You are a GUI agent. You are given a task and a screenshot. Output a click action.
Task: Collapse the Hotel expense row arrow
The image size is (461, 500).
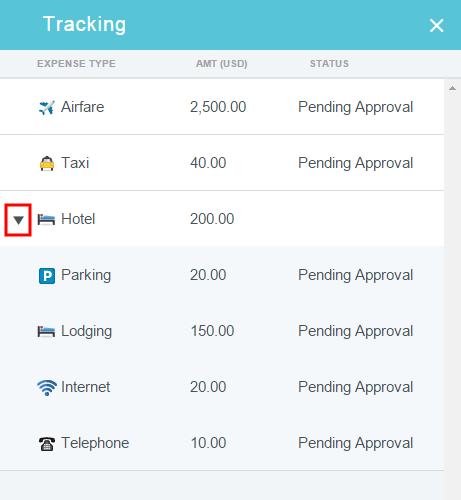(x=18, y=220)
